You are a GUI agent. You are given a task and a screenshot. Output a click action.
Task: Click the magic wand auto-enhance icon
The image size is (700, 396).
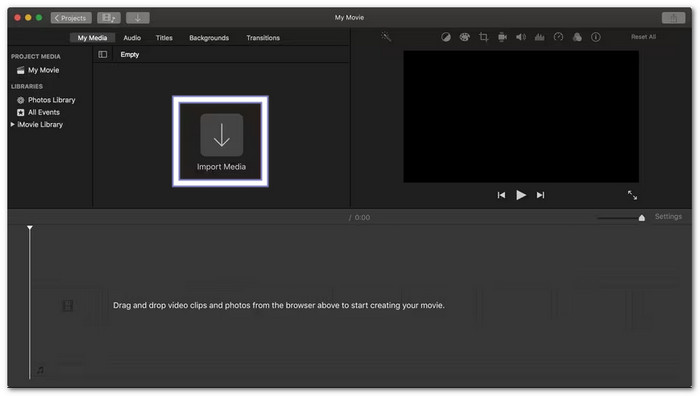[x=386, y=37]
